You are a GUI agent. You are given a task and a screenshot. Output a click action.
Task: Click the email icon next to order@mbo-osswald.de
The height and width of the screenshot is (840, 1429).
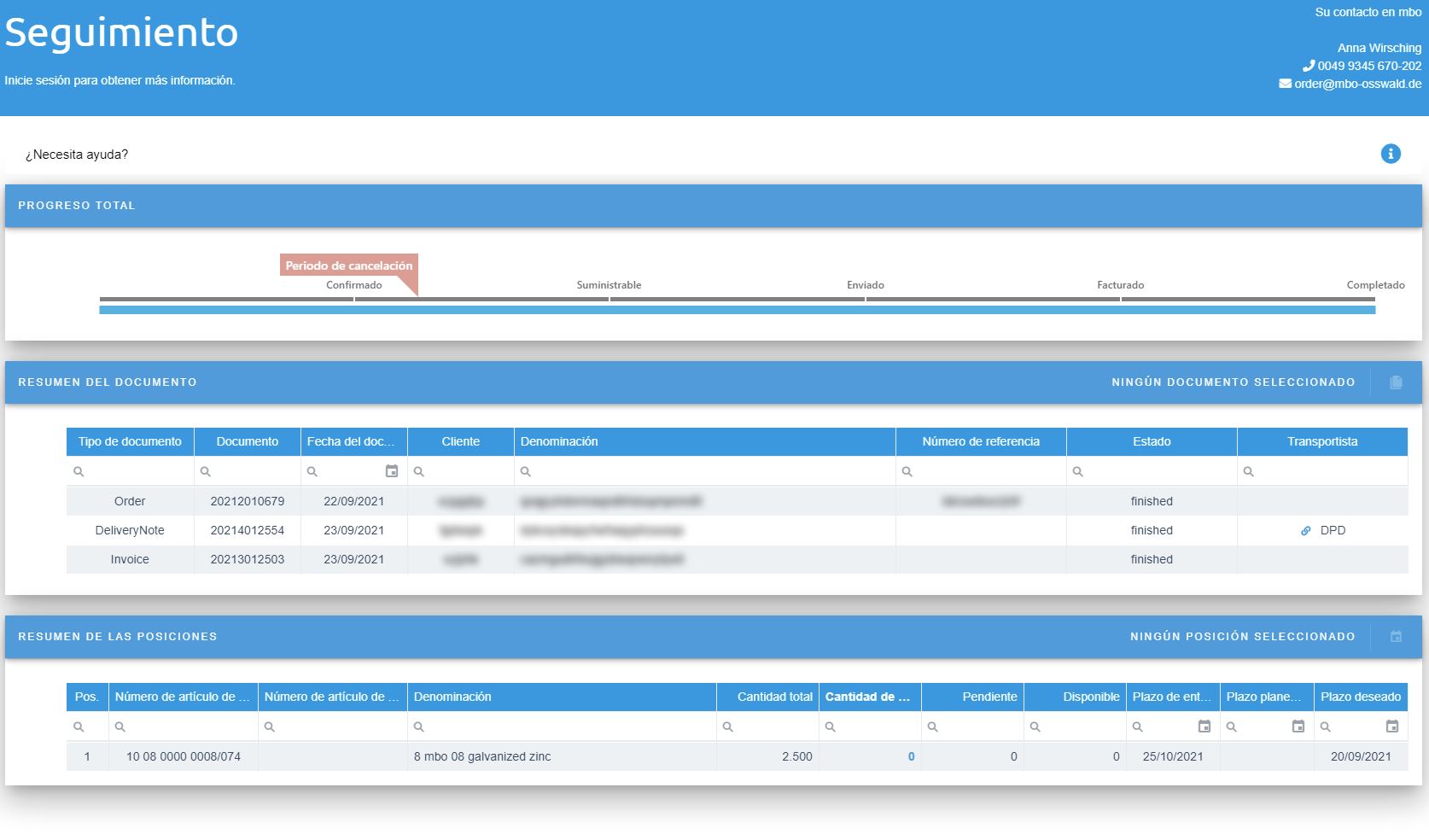1285,84
